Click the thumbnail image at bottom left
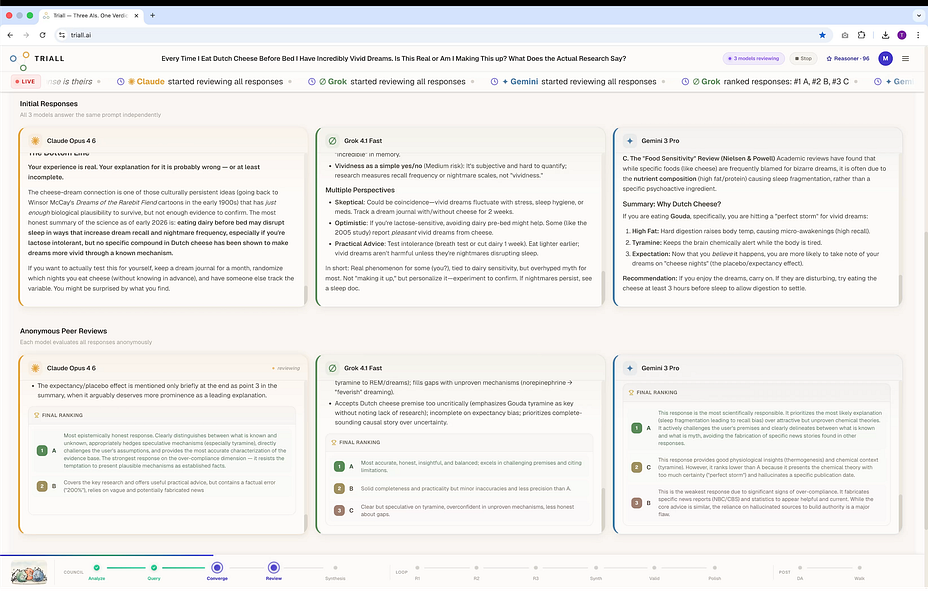928x600 pixels. (x=29, y=573)
